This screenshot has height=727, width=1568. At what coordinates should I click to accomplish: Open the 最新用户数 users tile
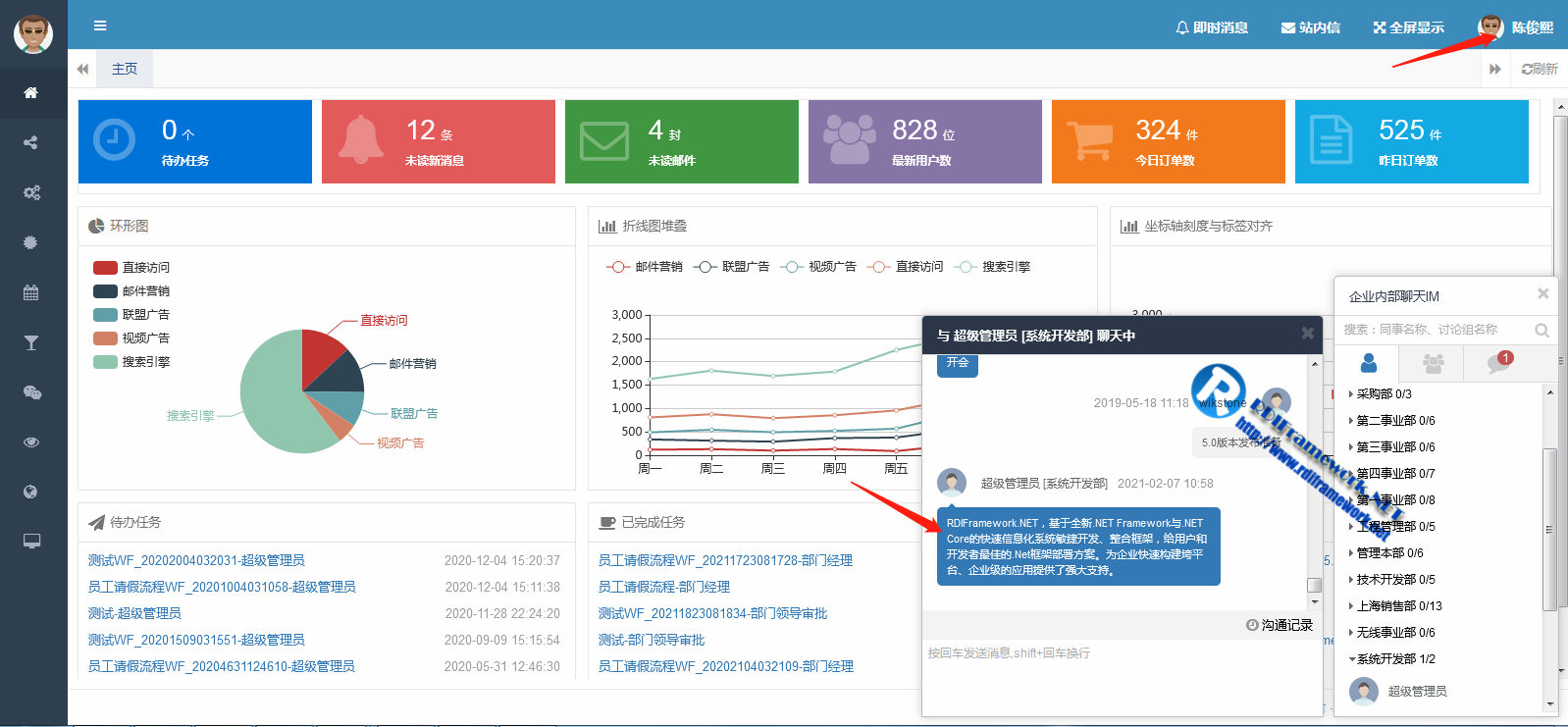click(925, 141)
